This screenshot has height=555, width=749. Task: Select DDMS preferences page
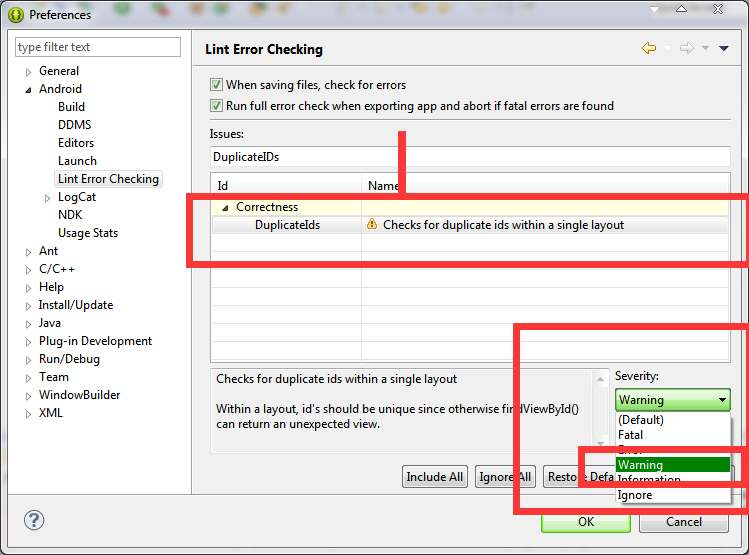click(x=75, y=125)
